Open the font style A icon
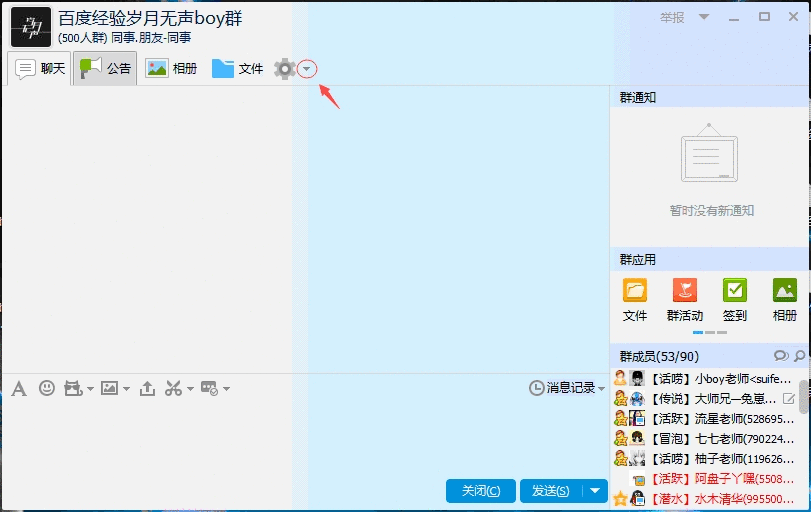The width and height of the screenshot is (811, 512). click(19, 388)
